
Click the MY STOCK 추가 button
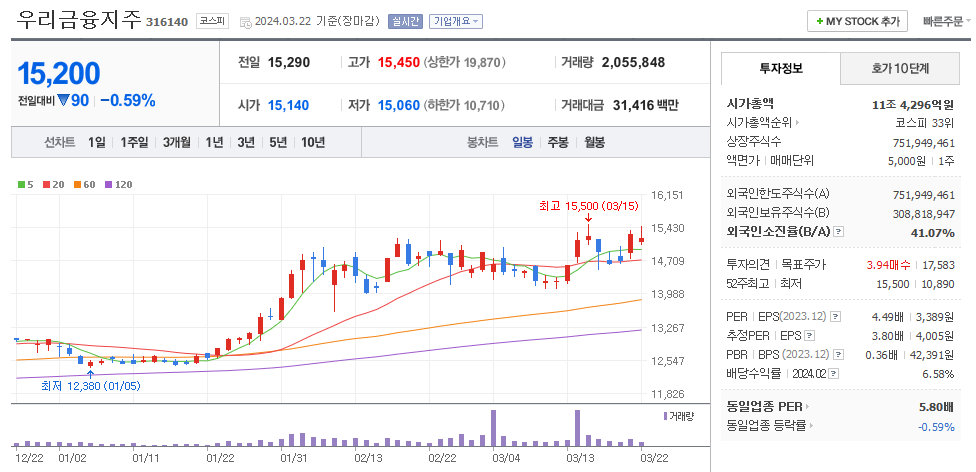coord(857,21)
